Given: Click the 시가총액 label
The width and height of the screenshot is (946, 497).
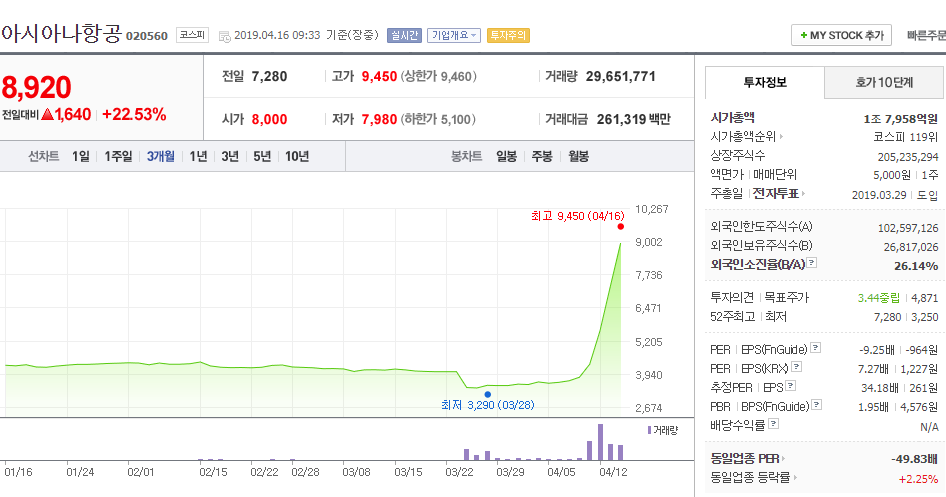Looking at the screenshot, I should click(x=732, y=118).
